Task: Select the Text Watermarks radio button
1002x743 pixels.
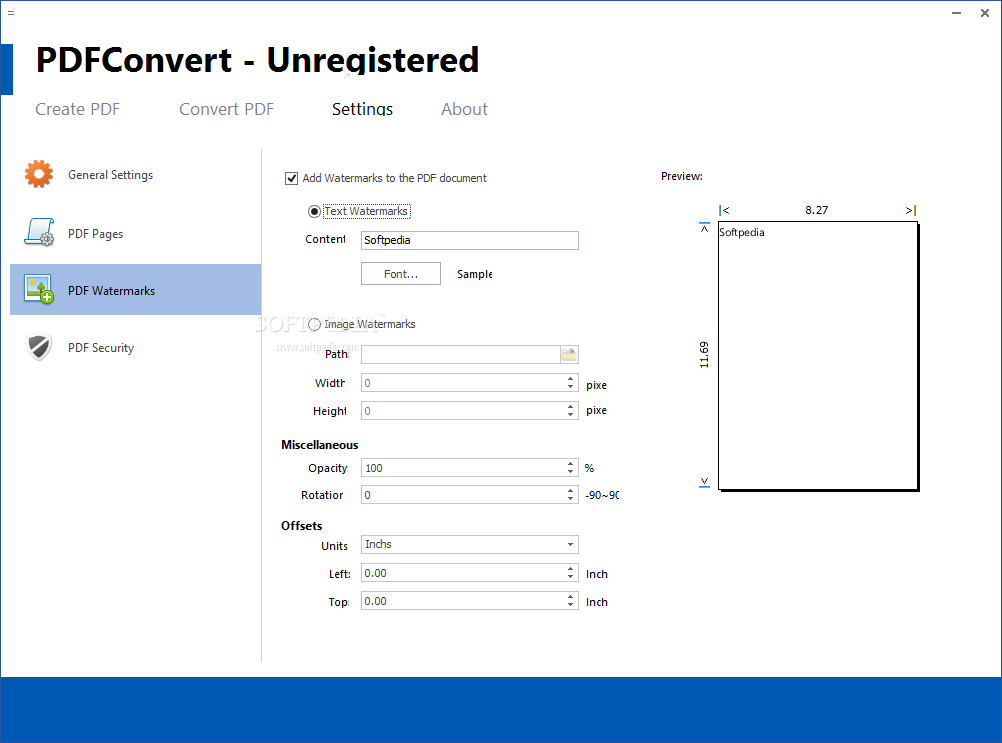Action: tap(314, 211)
